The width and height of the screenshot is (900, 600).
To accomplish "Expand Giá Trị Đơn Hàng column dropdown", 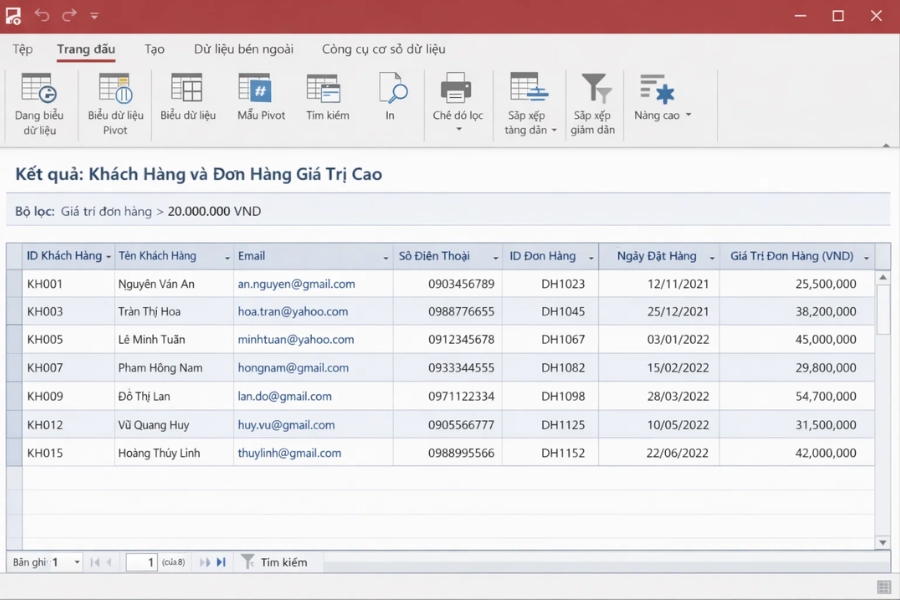I will 866,257.
